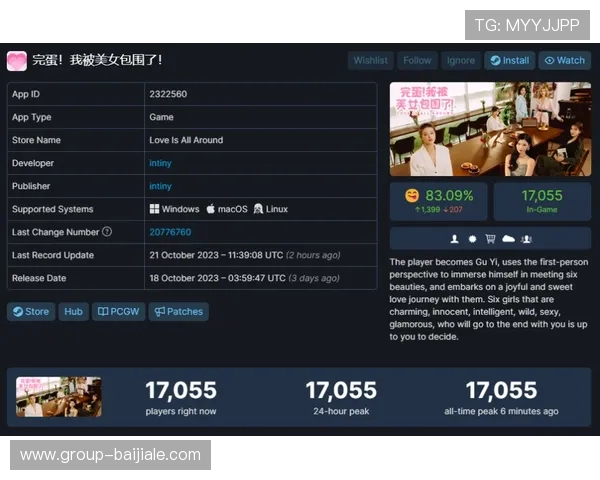Open the Patches page
The width and height of the screenshot is (600, 480).
click(x=178, y=311)
